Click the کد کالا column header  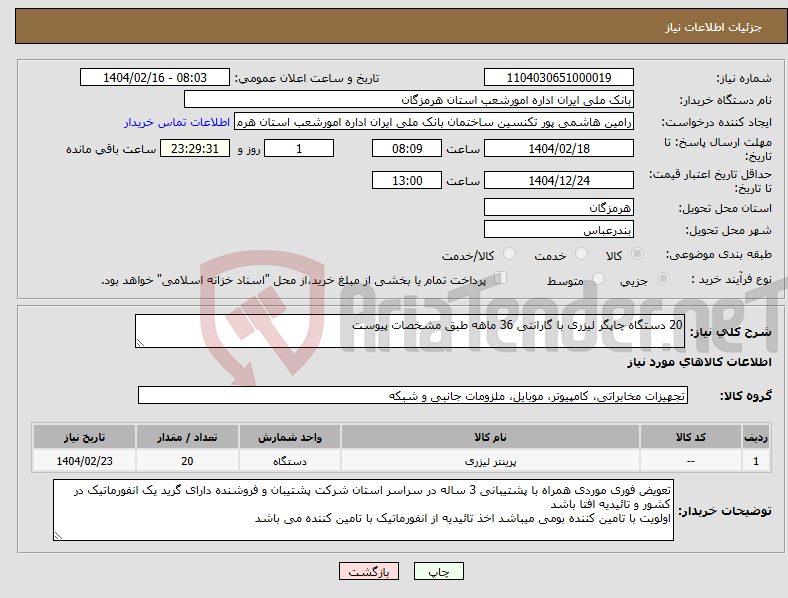click(x=691, y=437)
